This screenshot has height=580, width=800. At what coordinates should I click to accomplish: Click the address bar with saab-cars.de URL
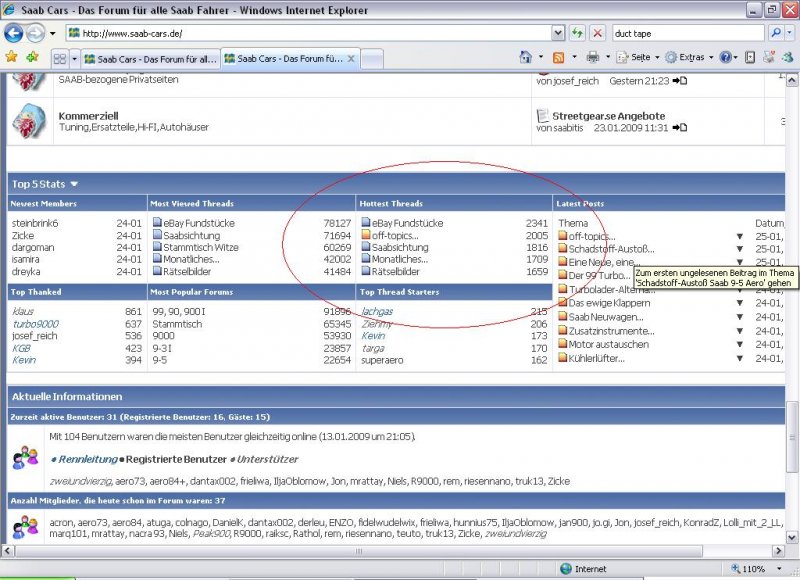click(x=309, y=34)
